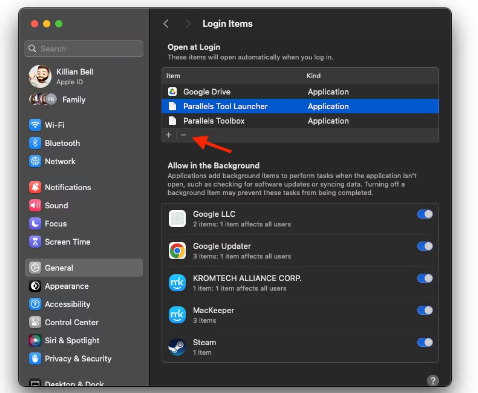This screenshot has width=478, height=393.
Task: Select the Notifications bell icon
Action: pos(35,187)
